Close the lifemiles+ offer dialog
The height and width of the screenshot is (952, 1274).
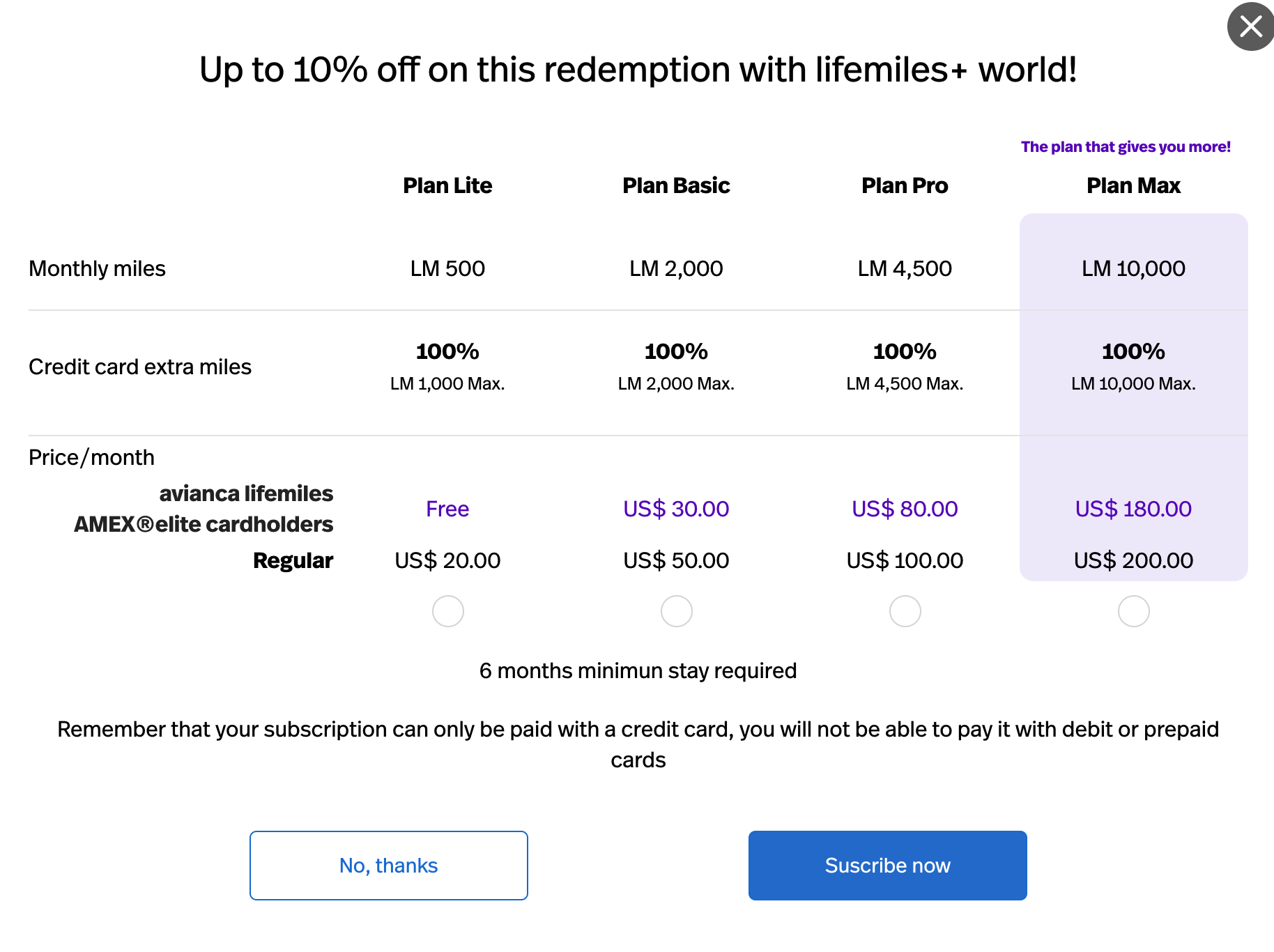click(x=1251, y=26)
